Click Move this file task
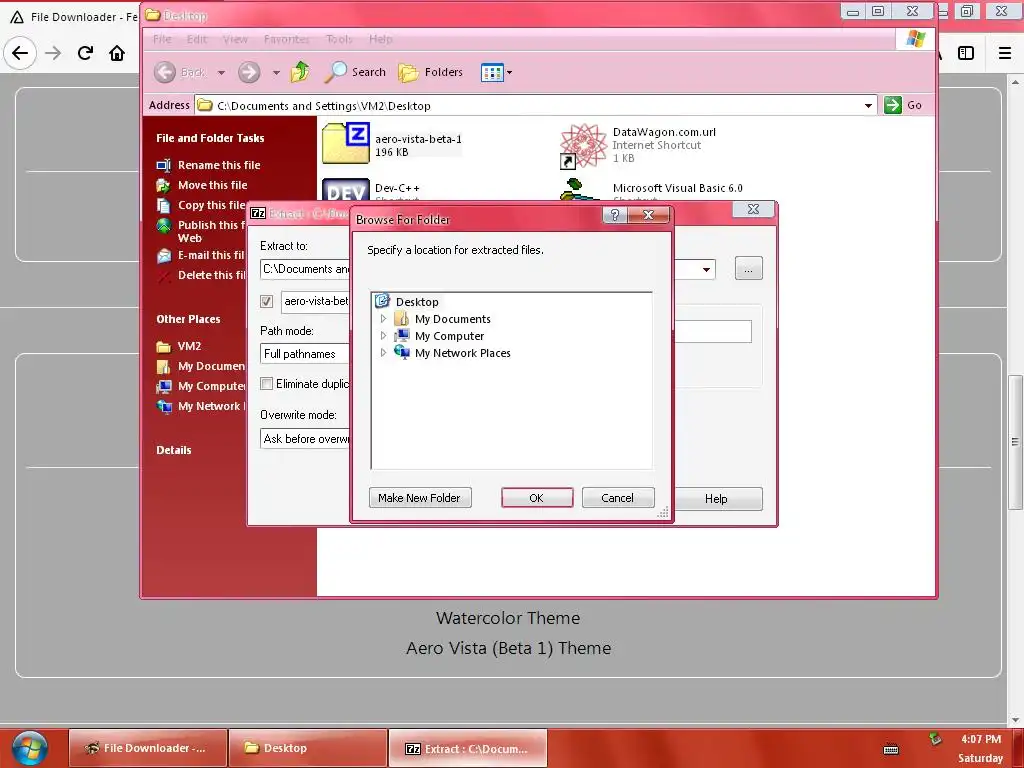The height and width of the screenshot is (768, 1024). (x=212, y=185)
